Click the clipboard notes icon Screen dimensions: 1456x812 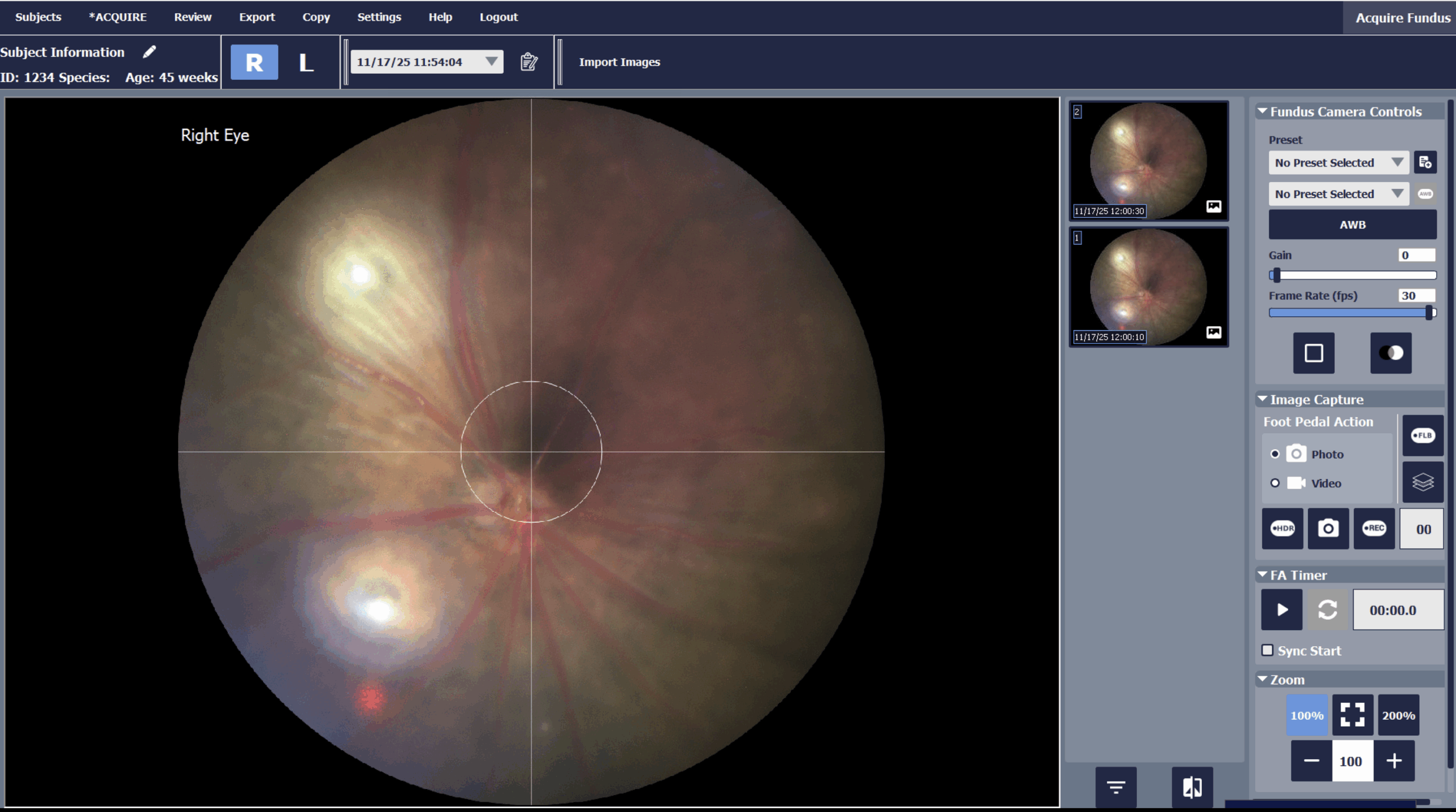(x=529, y=61)
